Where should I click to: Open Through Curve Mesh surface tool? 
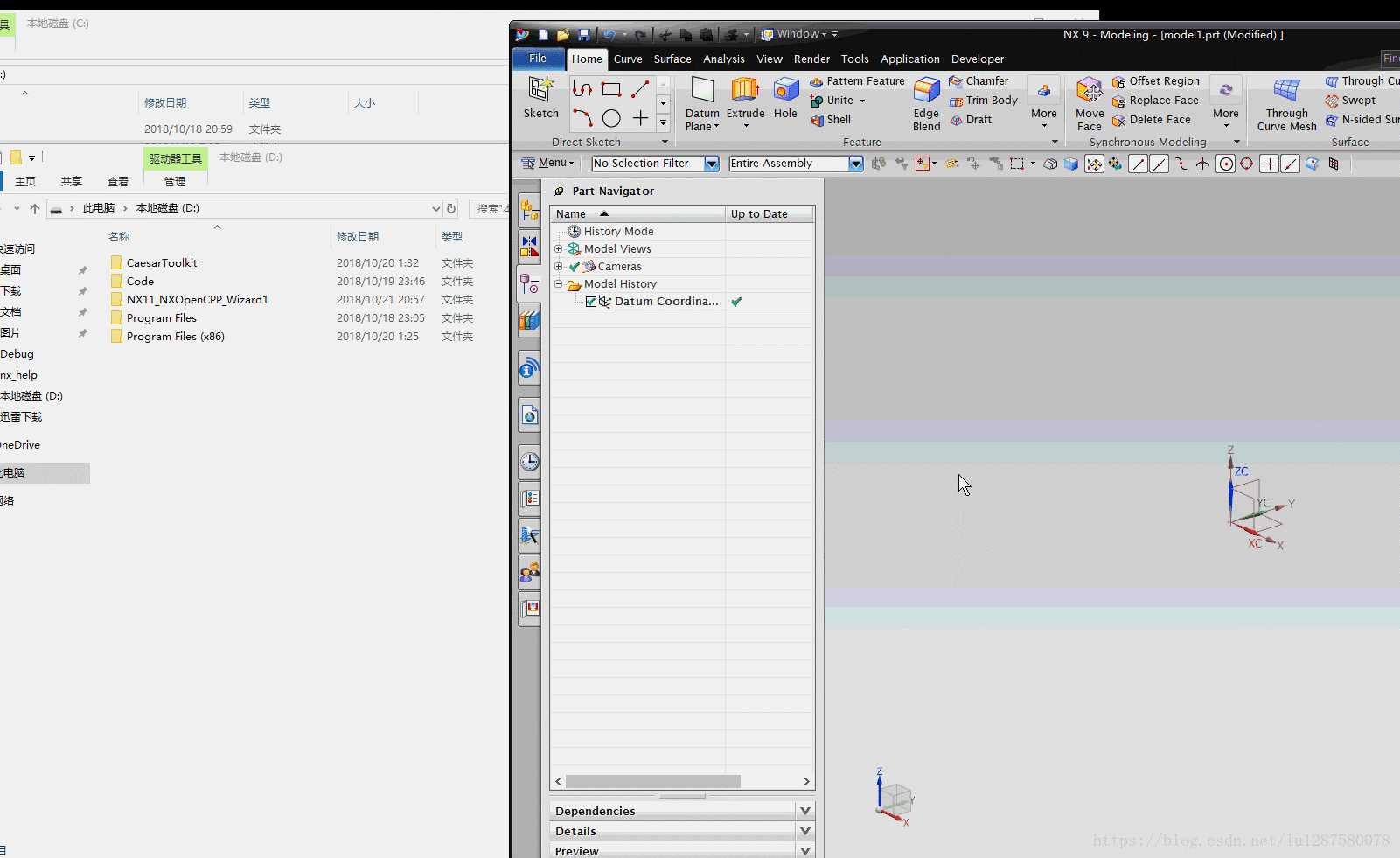(x=1286, y=103)
